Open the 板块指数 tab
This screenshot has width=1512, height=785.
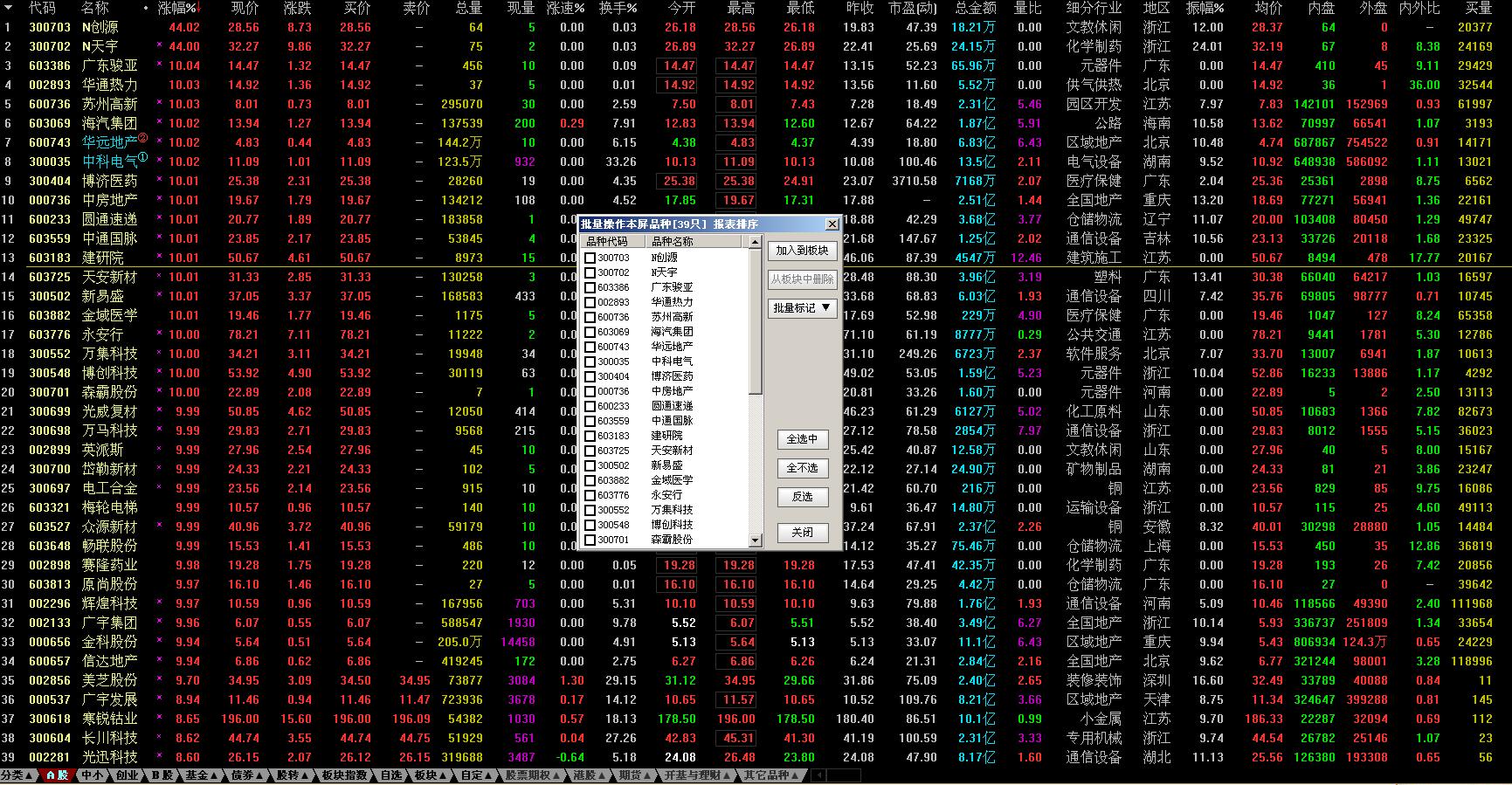coord(344,775)
